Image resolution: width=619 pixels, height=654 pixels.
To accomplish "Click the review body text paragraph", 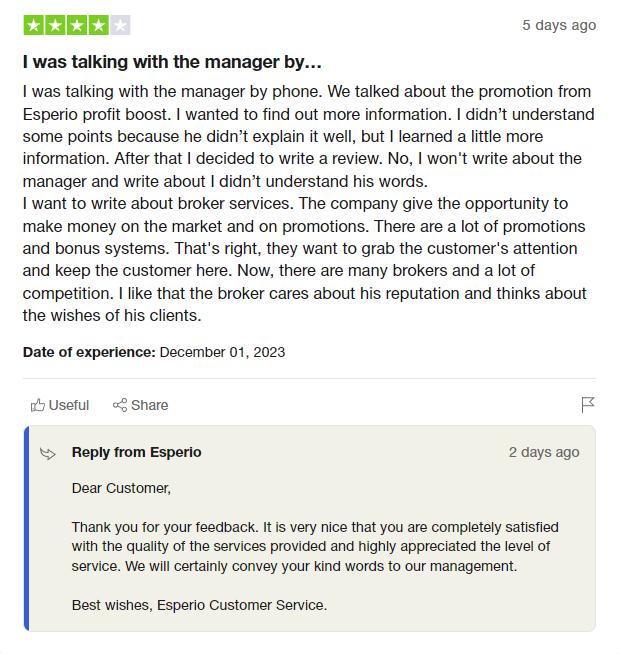I will 305,203.
